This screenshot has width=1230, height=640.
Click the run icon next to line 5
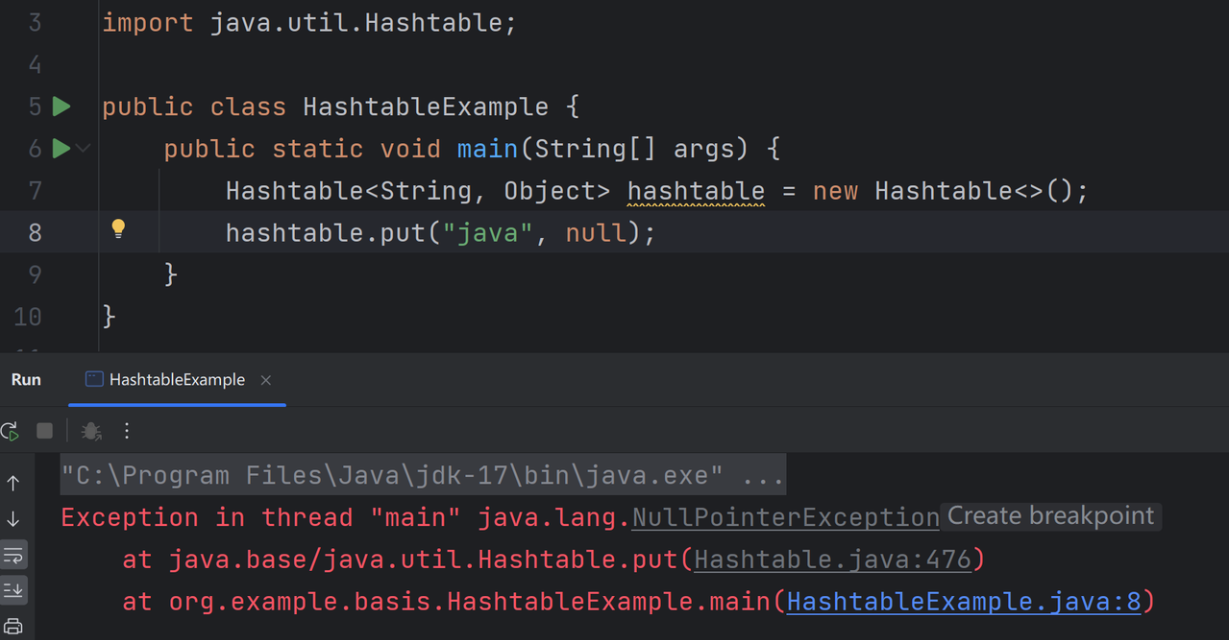pos(61,106)
